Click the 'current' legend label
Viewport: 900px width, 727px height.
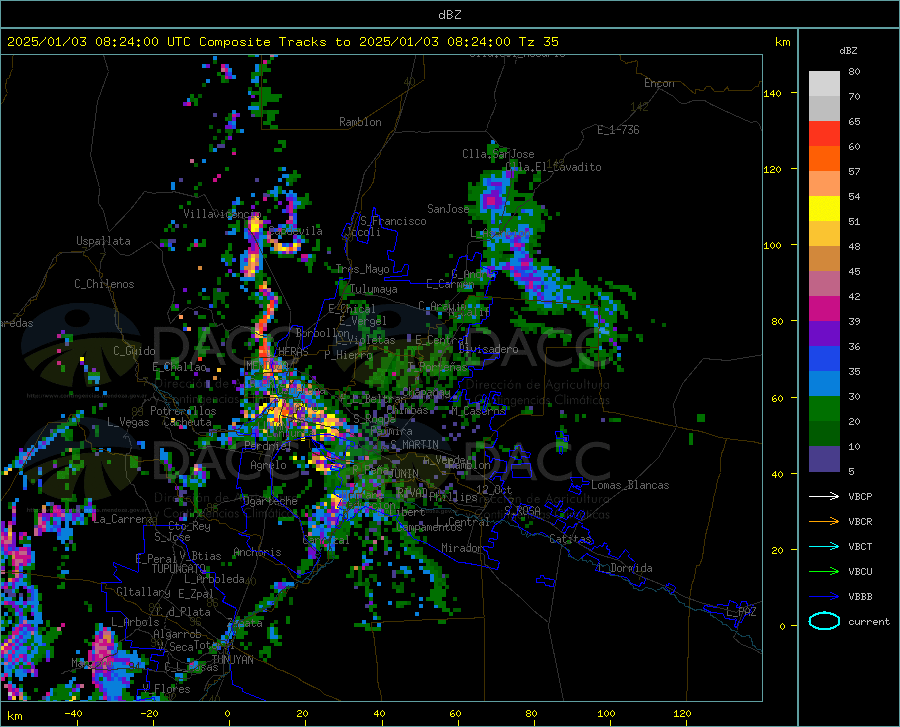pos(869,621)
